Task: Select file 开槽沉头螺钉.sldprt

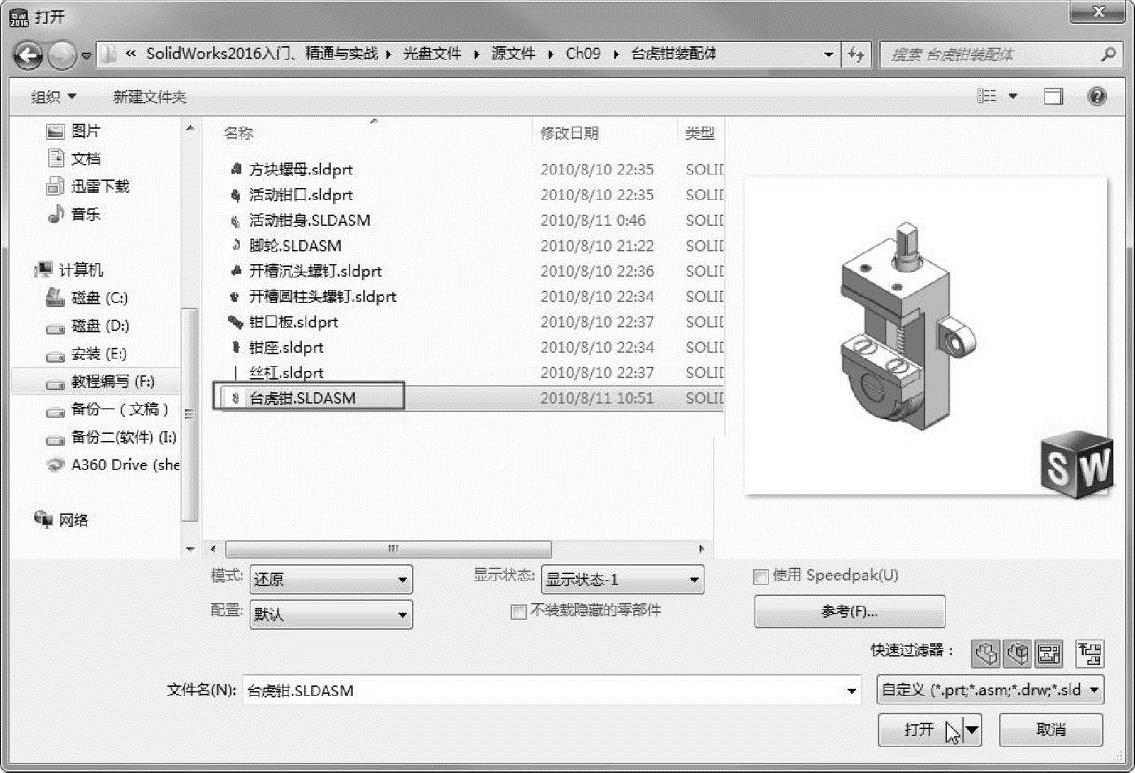Action: (305, 271)
